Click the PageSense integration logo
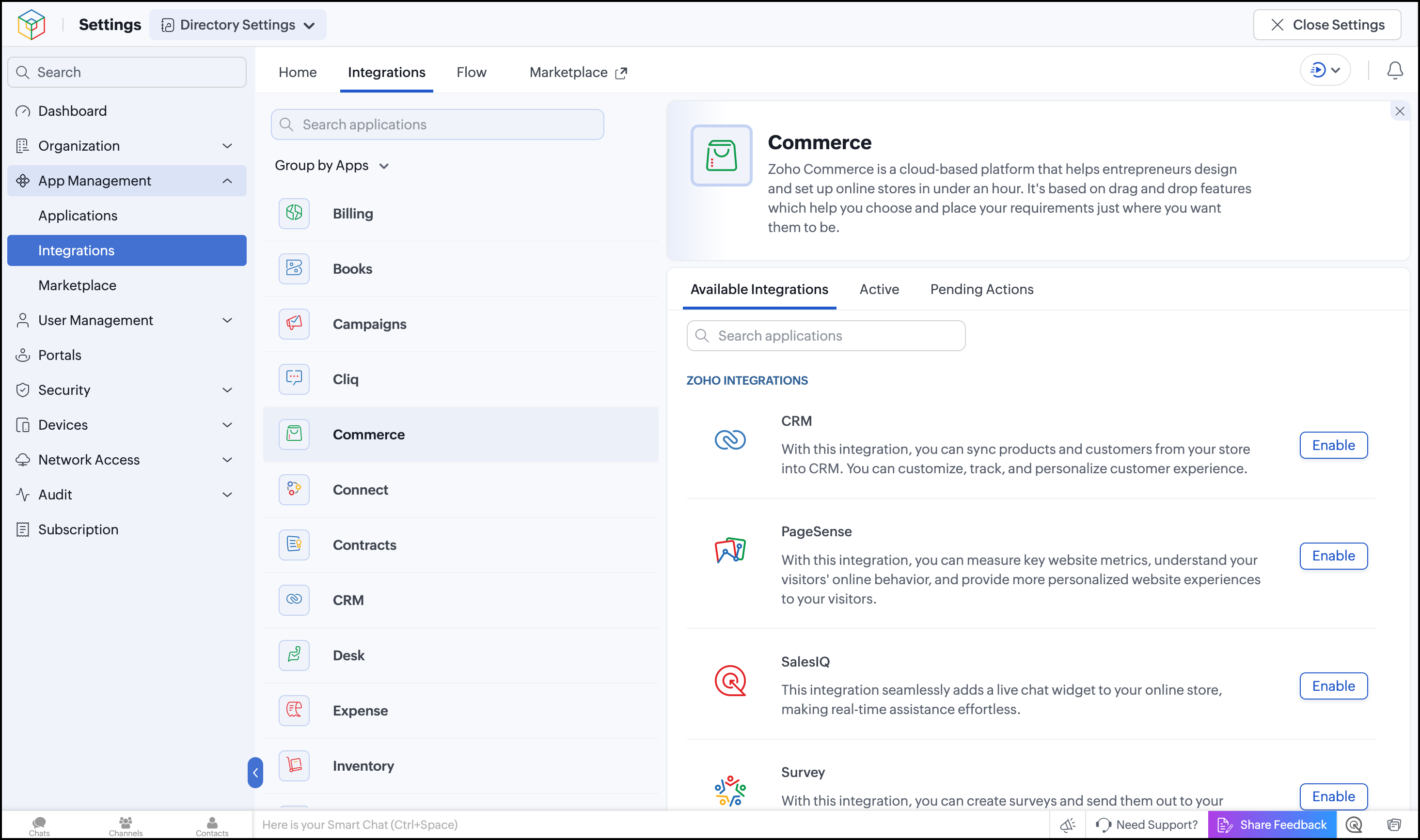Screen dimensions: 1420x840 click(730, 550)
